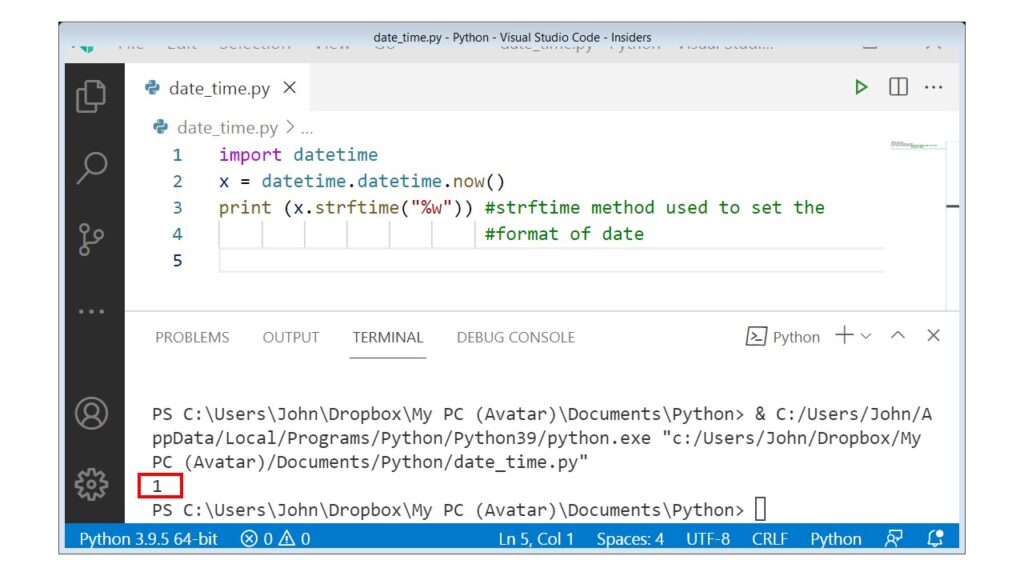Click the word import on line 1
The image size is (1024, 576).
[250, 155]
